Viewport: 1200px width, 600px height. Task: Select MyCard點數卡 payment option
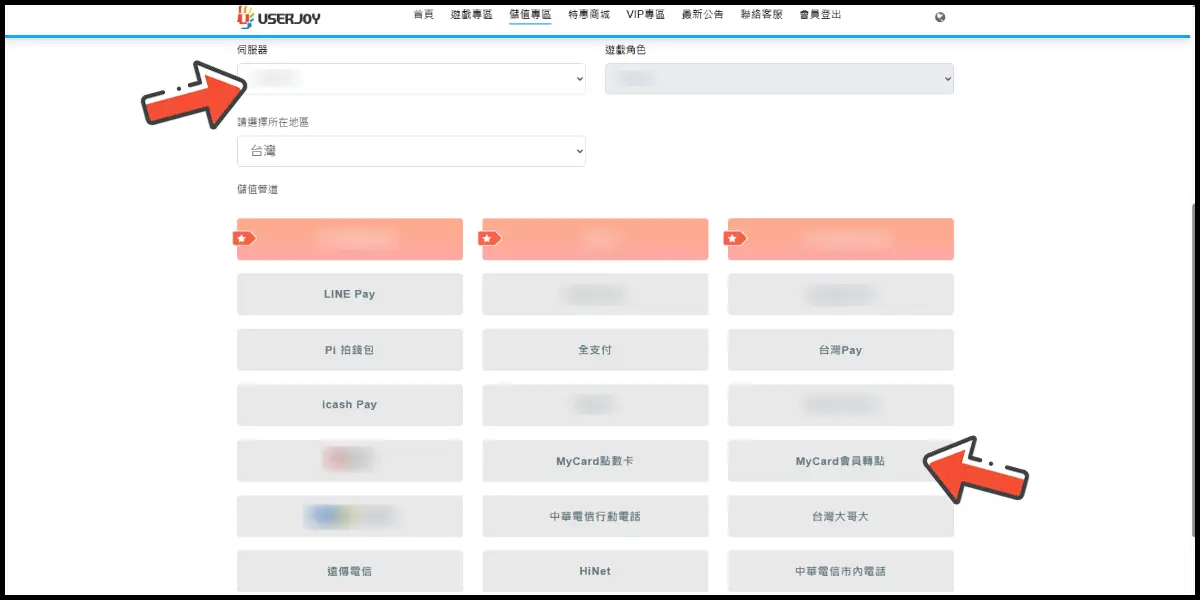[x=595, y=461]
